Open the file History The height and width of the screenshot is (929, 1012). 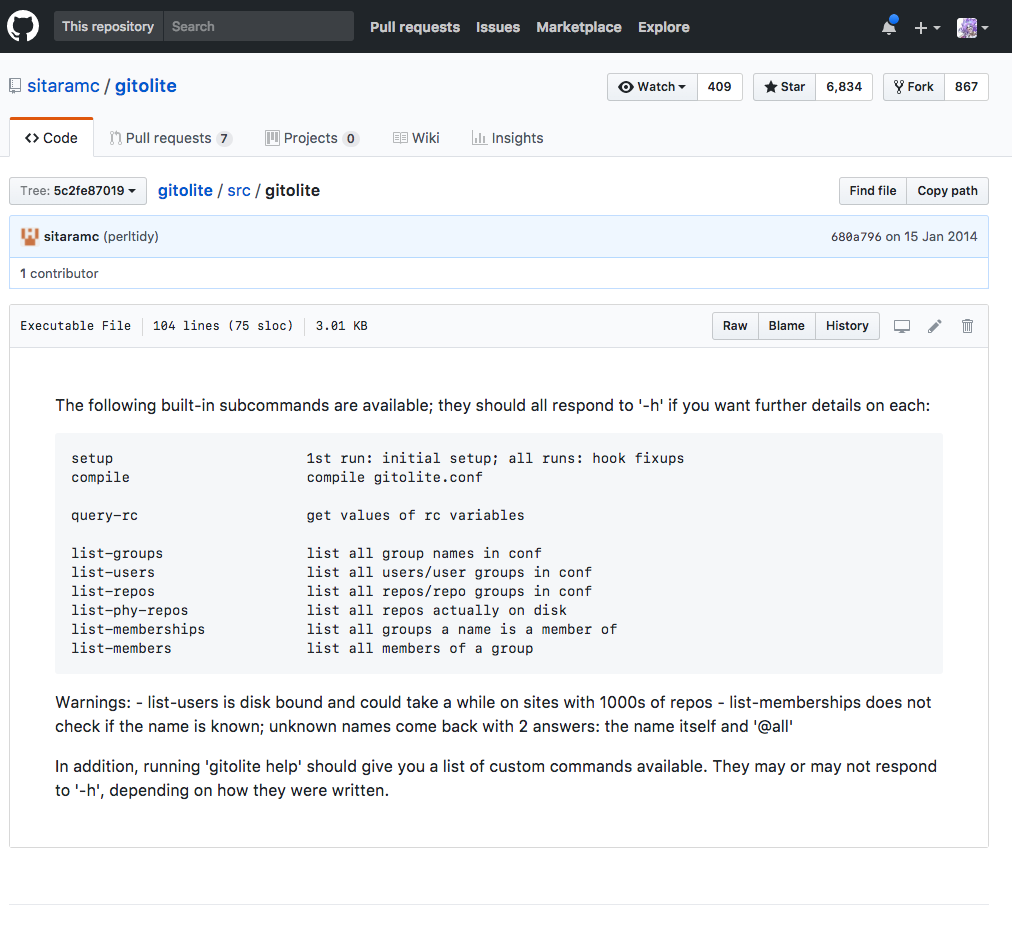tap(847, 326)
